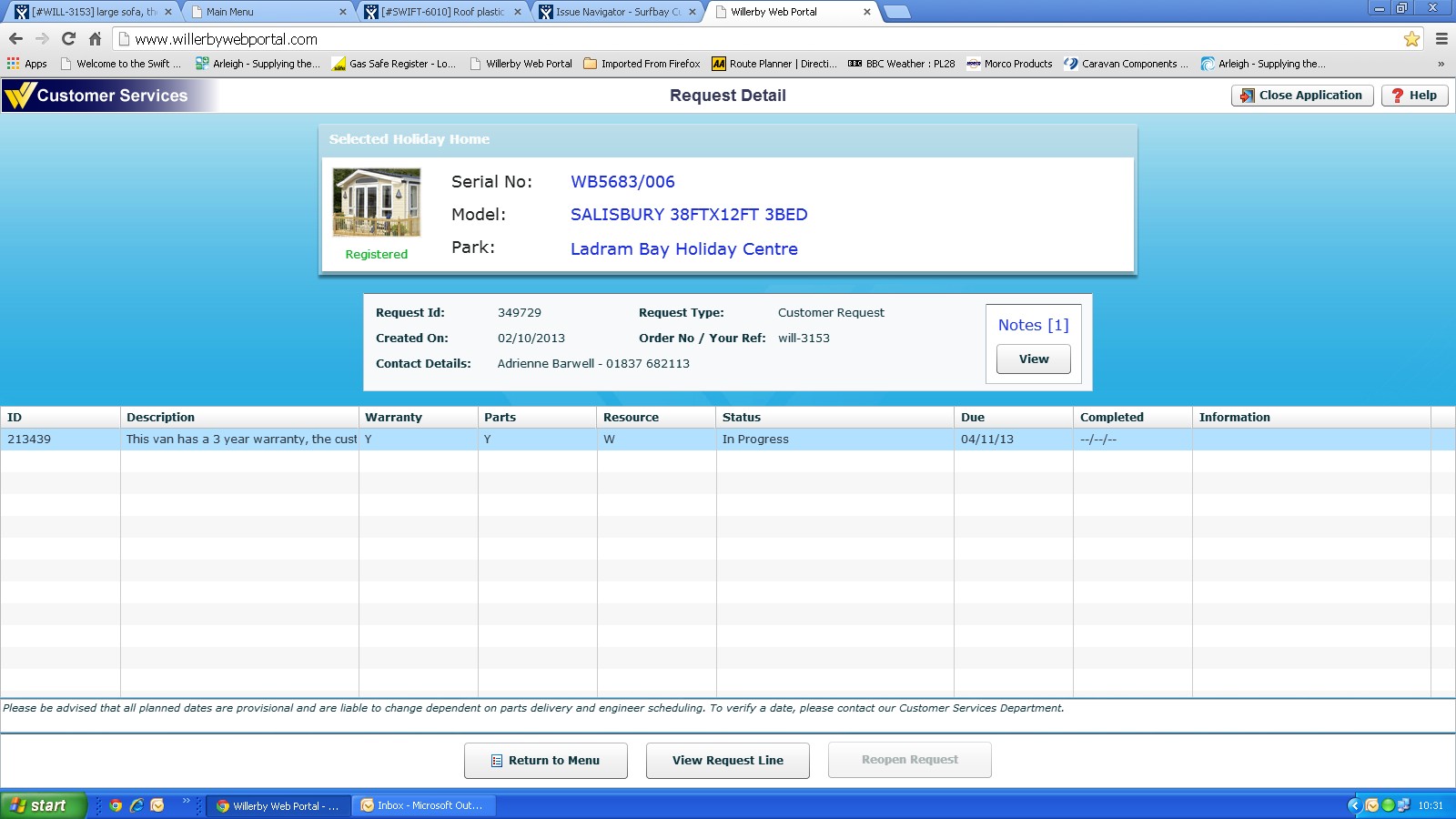The height and width of the screenshot is (819, 1456).
Task: Click Return to Menu button
Action: click(545, 761)
